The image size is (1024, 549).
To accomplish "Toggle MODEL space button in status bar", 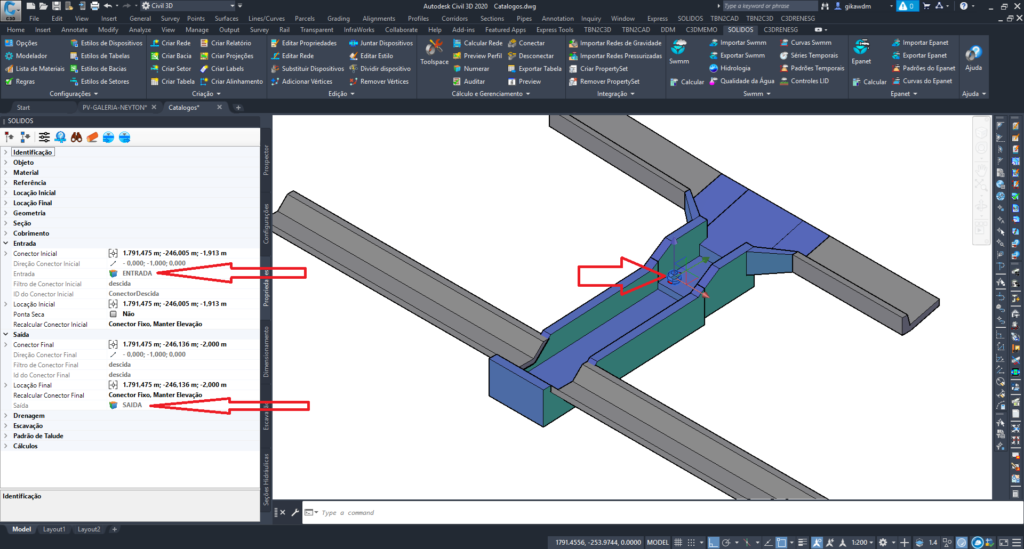I will (x=658, y=541).
